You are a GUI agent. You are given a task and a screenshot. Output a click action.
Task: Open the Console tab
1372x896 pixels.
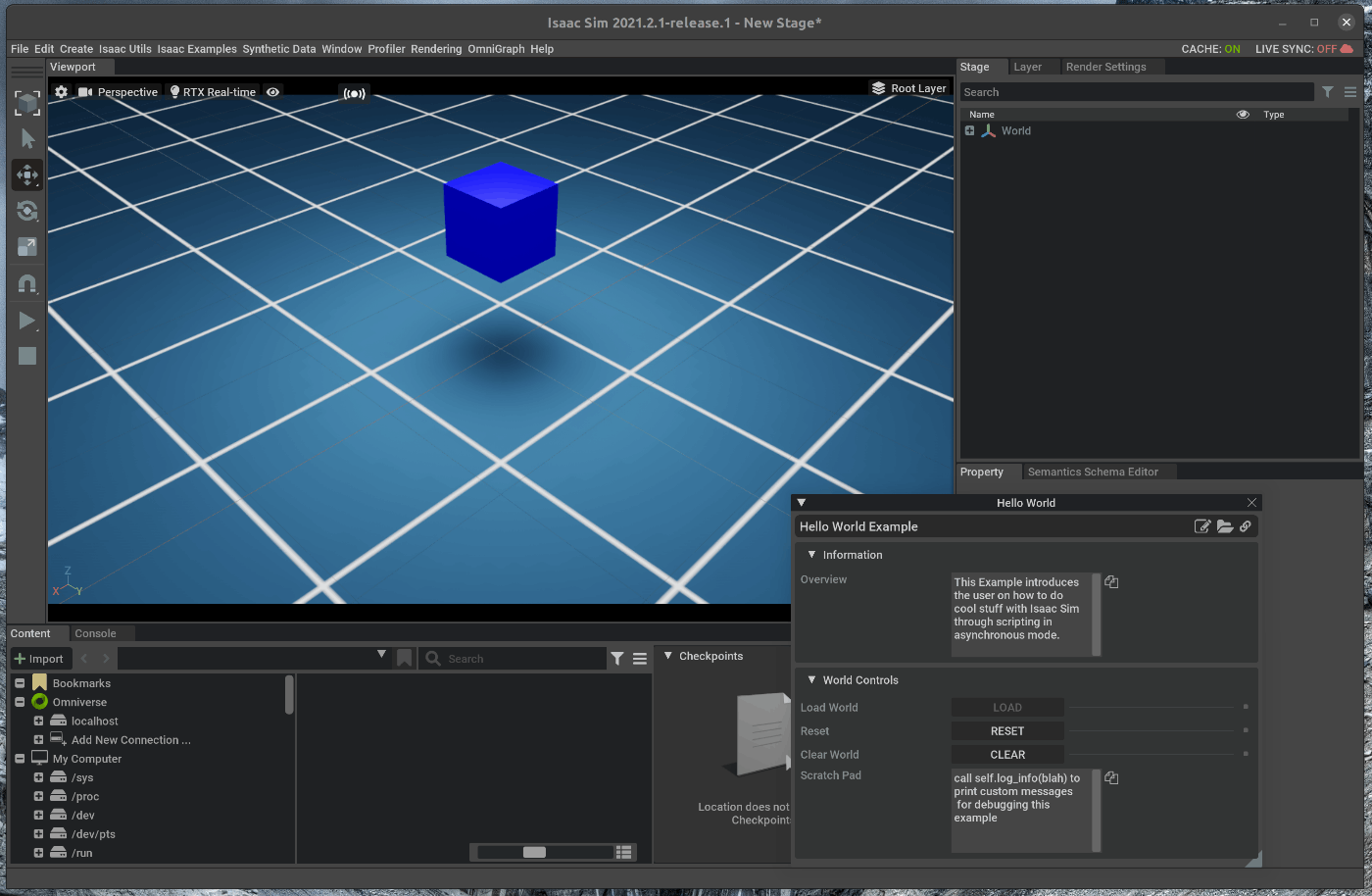click(x=95, y=633)
